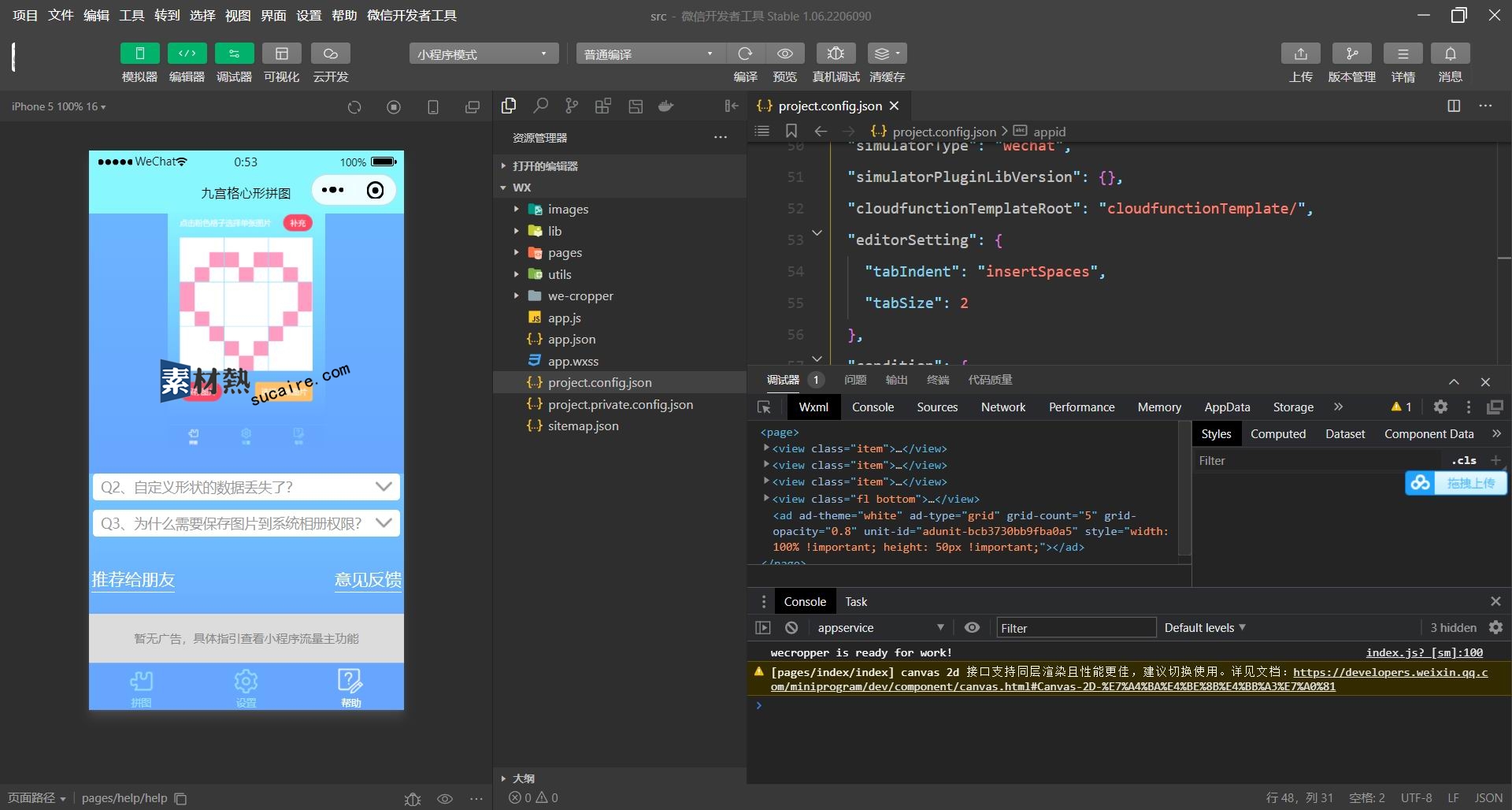Expand the images folder
The width and height of the screenshot is (1512, 810).
[x=568, y=210]
